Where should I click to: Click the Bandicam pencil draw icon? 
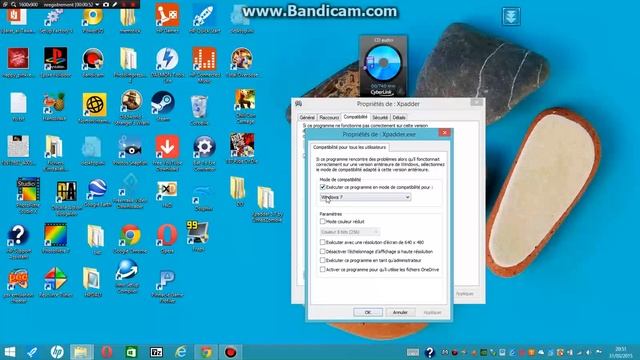tap(115, 4)
